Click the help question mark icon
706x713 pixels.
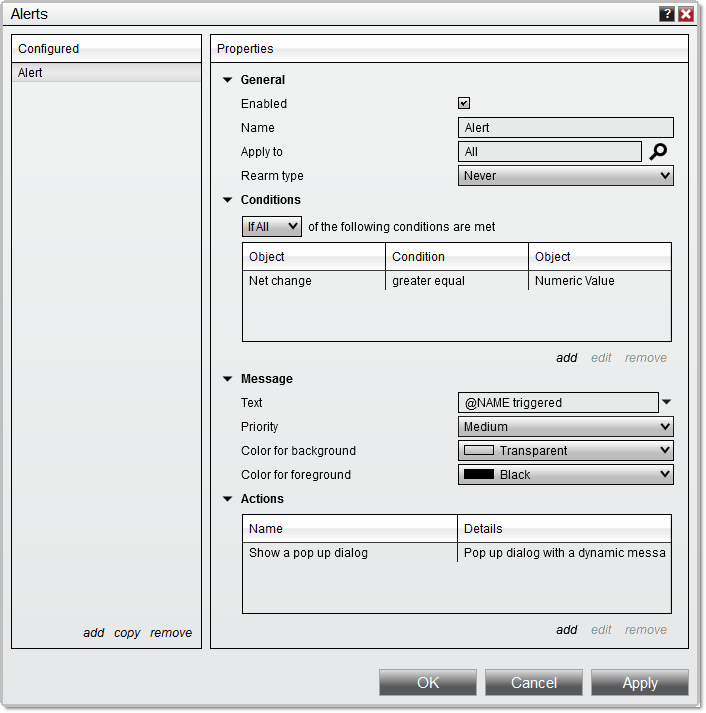tap(667, 14)
